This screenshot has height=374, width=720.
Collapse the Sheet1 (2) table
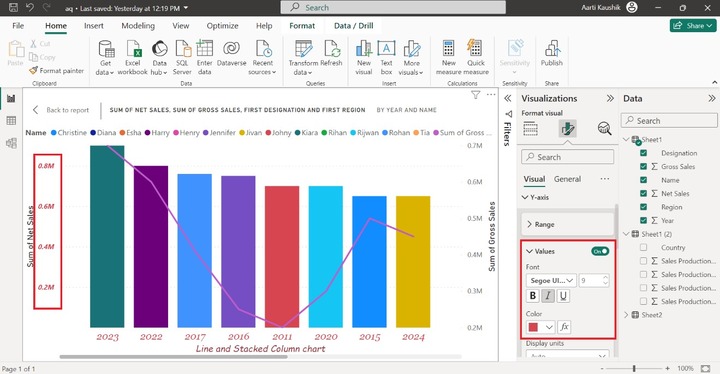coord(626,234)
